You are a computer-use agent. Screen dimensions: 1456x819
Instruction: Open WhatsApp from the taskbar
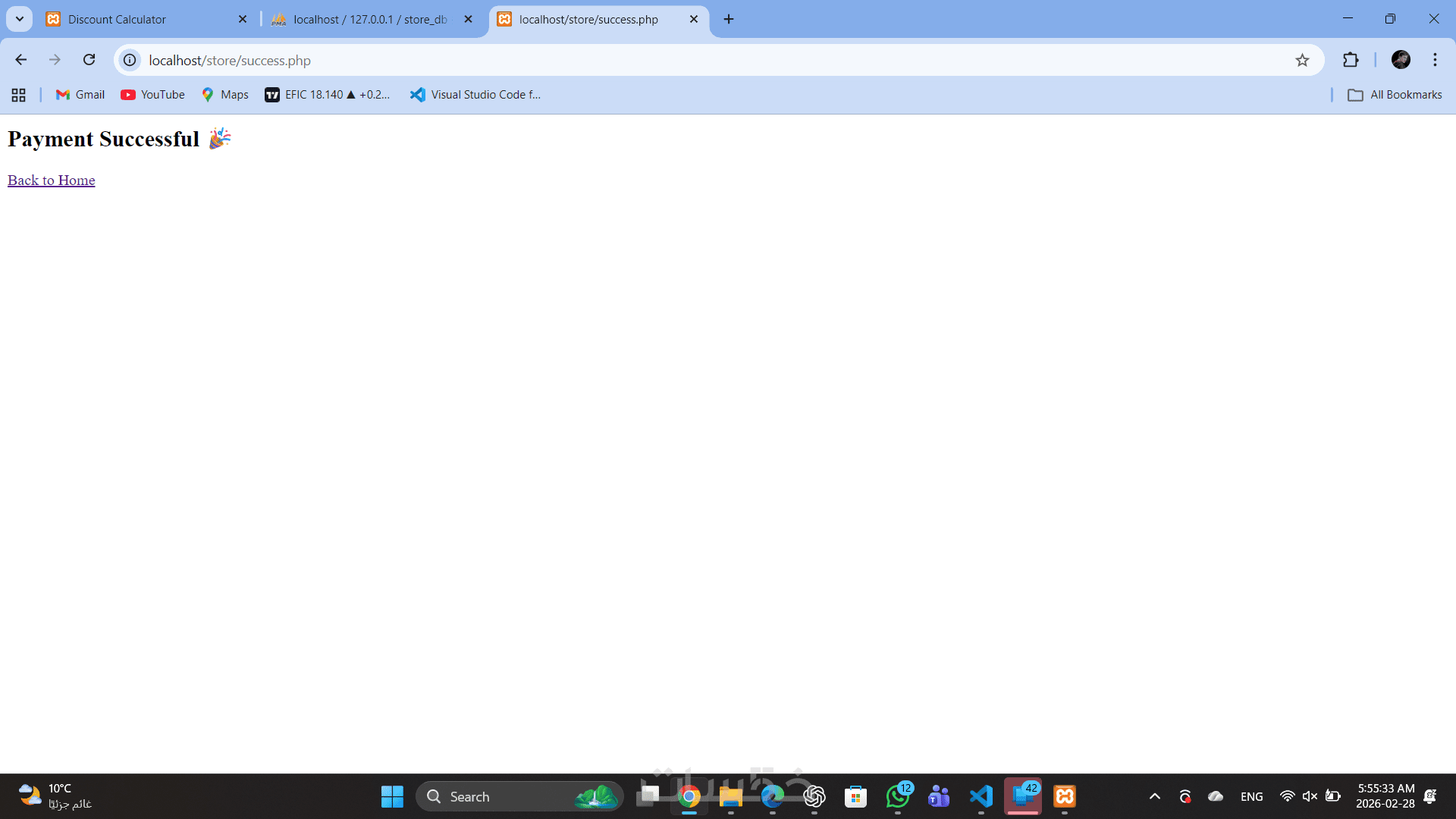click(x=897, y=796)
